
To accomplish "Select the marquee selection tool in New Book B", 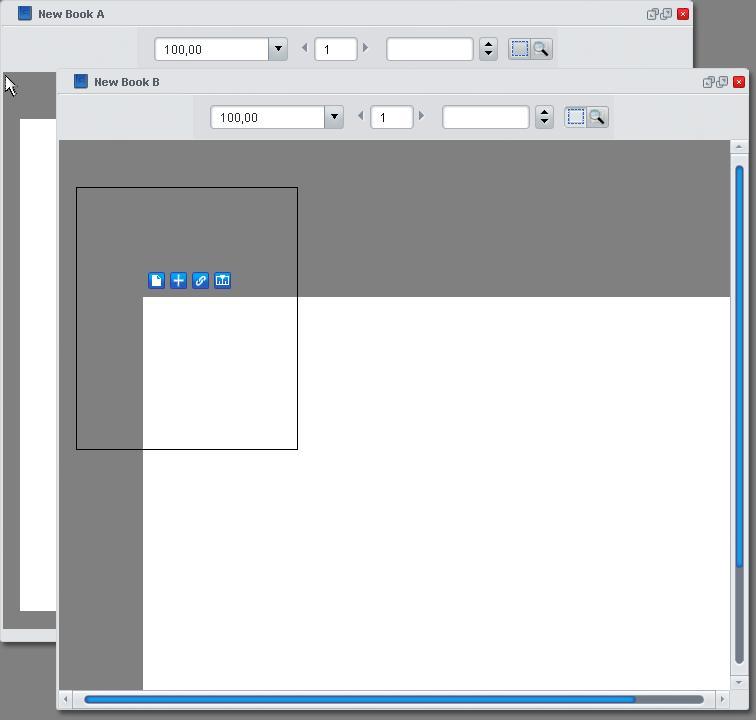I will coord(575,117).
